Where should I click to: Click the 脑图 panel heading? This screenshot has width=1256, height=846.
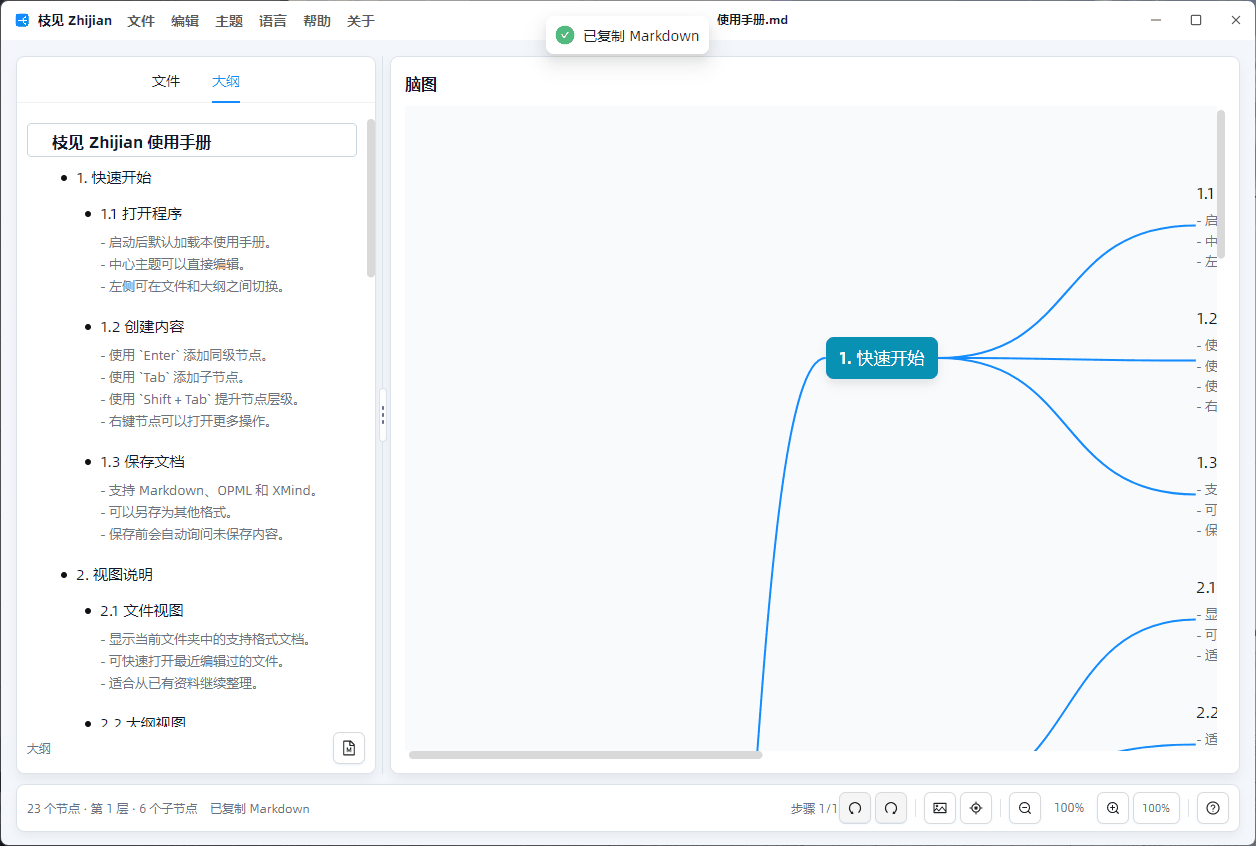[x=421, y=85]
